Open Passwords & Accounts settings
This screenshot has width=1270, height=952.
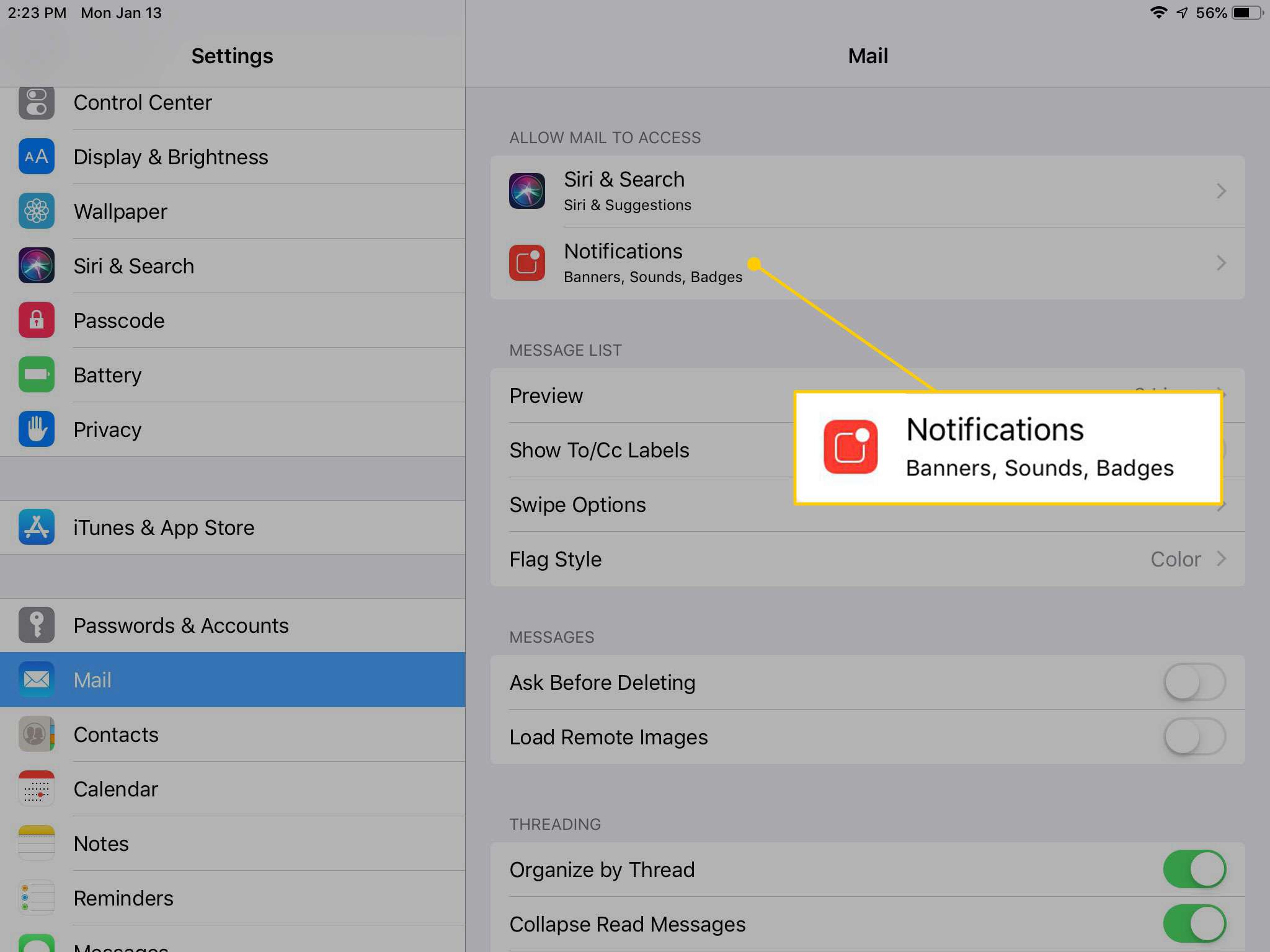[x=233, y=625]
